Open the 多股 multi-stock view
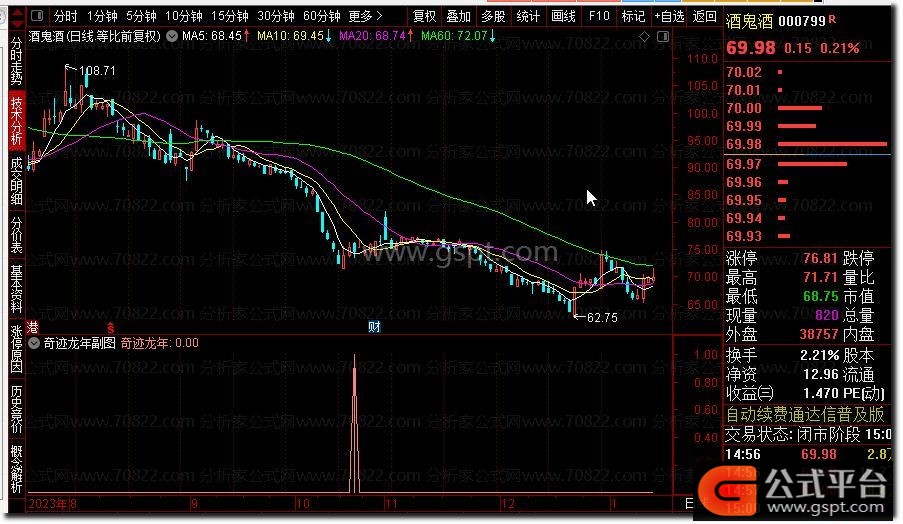 pyautogui.click(x=494, y=16)
